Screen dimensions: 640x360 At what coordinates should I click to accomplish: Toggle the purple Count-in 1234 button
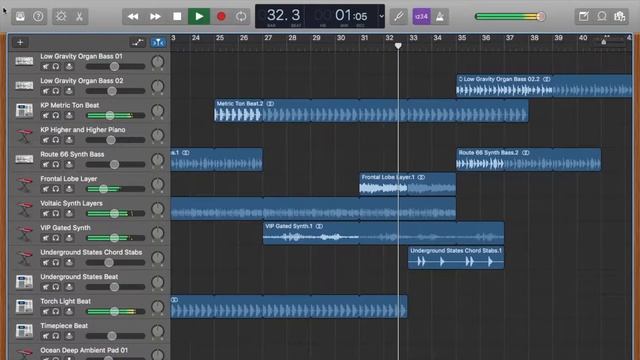click(421, 16)
